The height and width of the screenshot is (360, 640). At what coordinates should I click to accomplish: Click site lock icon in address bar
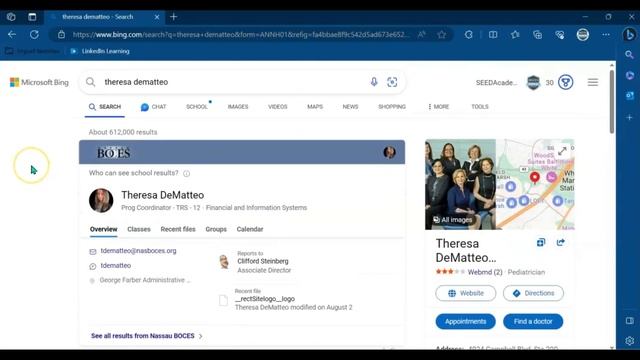[x=61, y=35]
